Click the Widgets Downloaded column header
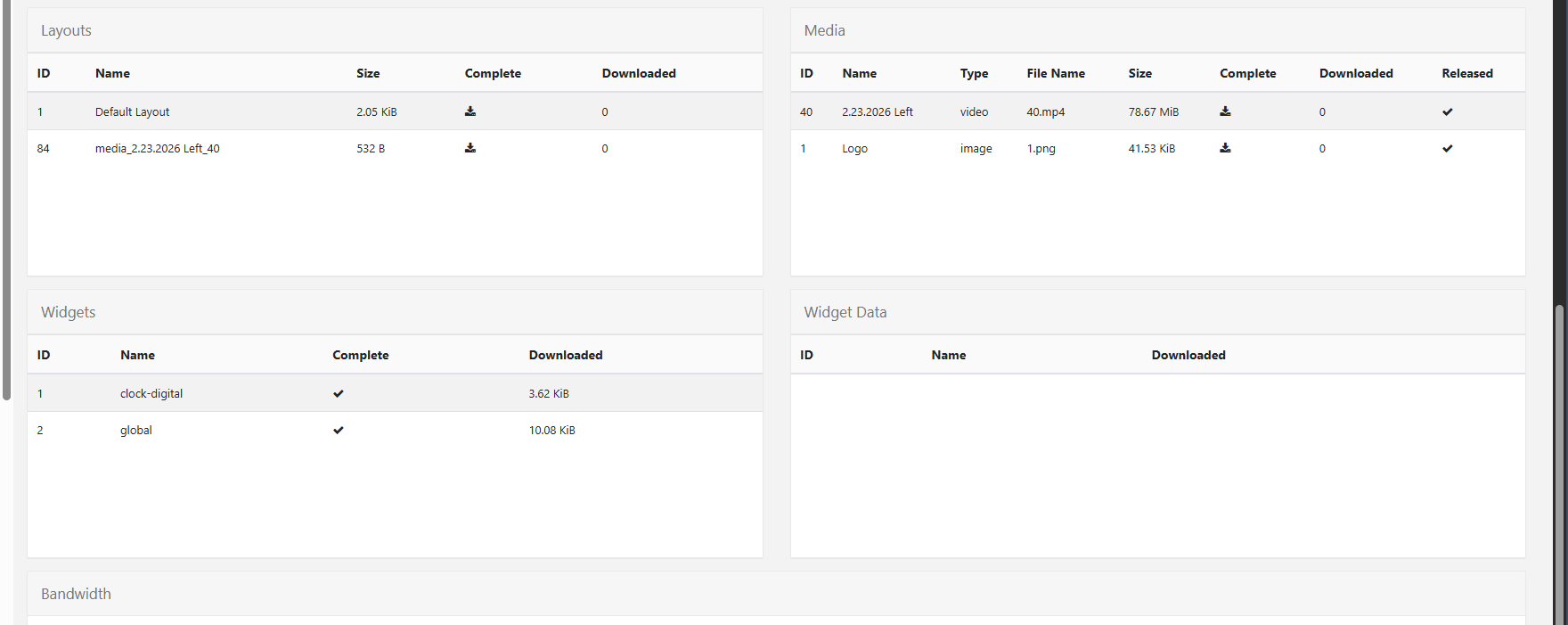This screenshot has height=625, width=1568. tap(565, 355)
